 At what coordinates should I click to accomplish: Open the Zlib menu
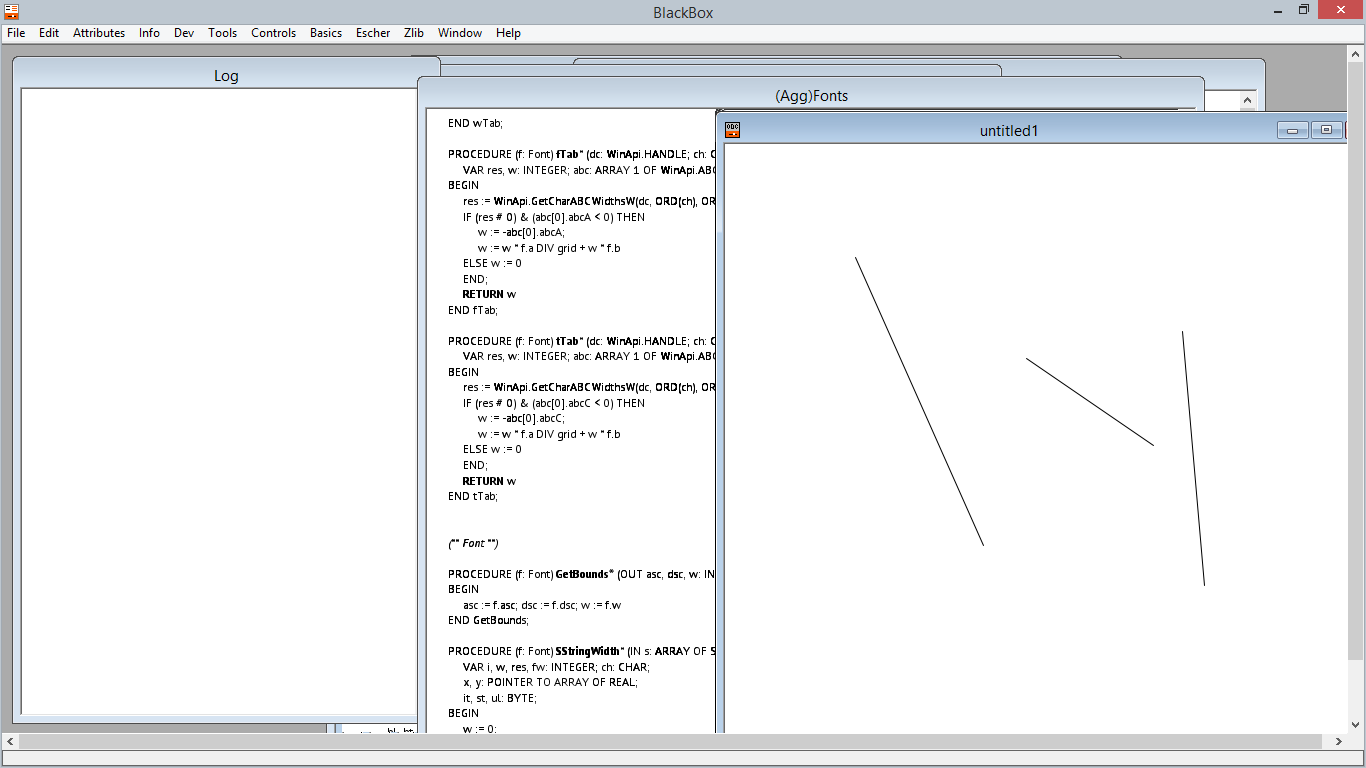coord(414,33)
